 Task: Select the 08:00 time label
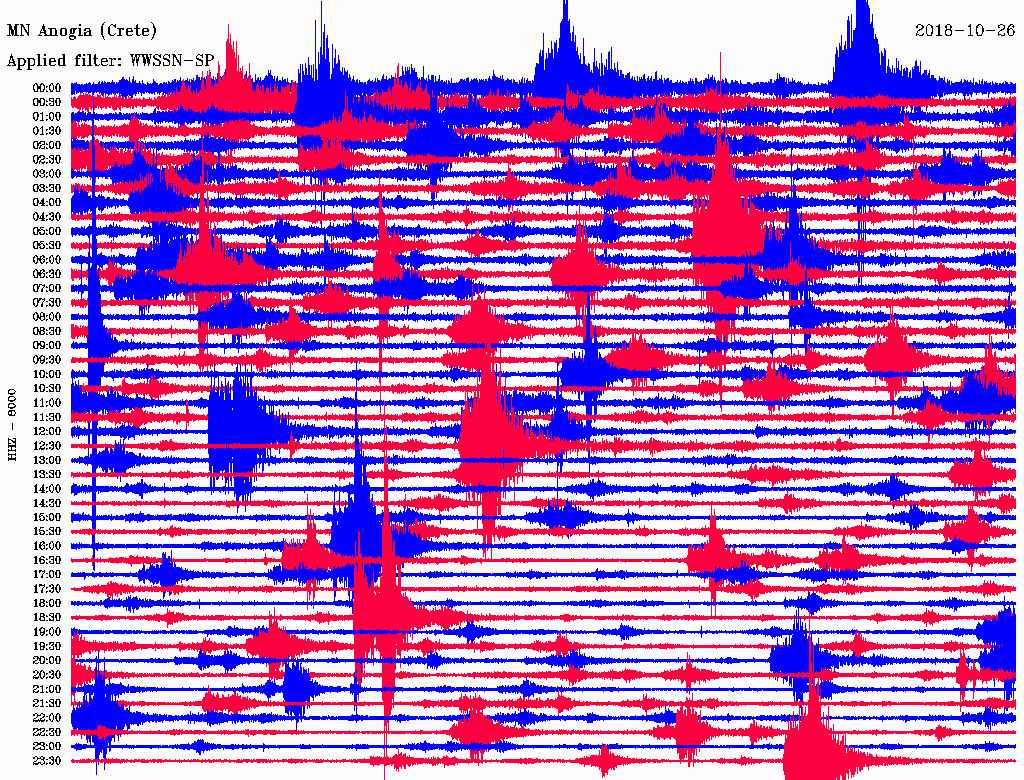click(x=47, y=317)
